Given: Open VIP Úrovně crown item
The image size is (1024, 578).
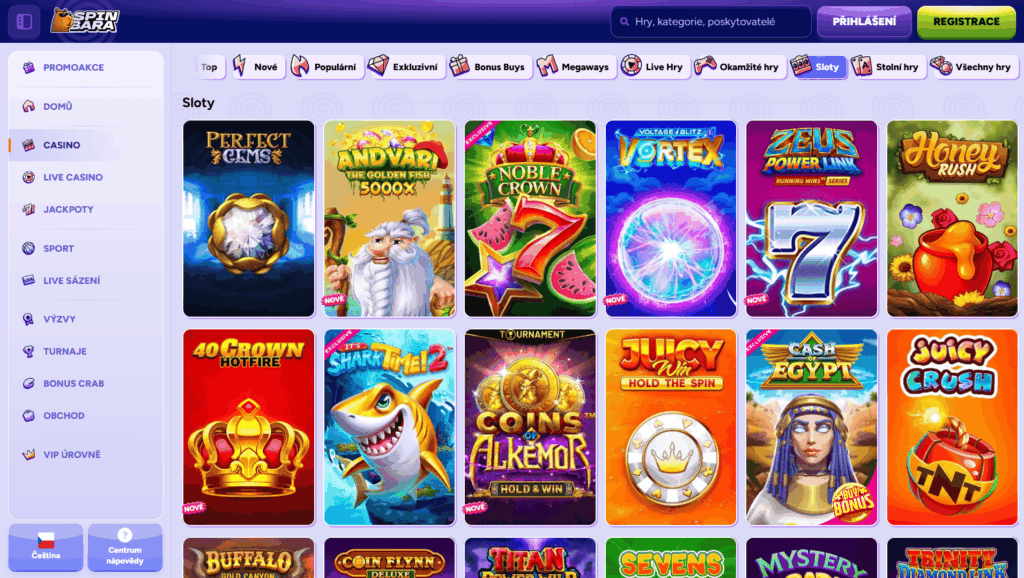Looking at the screenshot, I should (86, 455).
